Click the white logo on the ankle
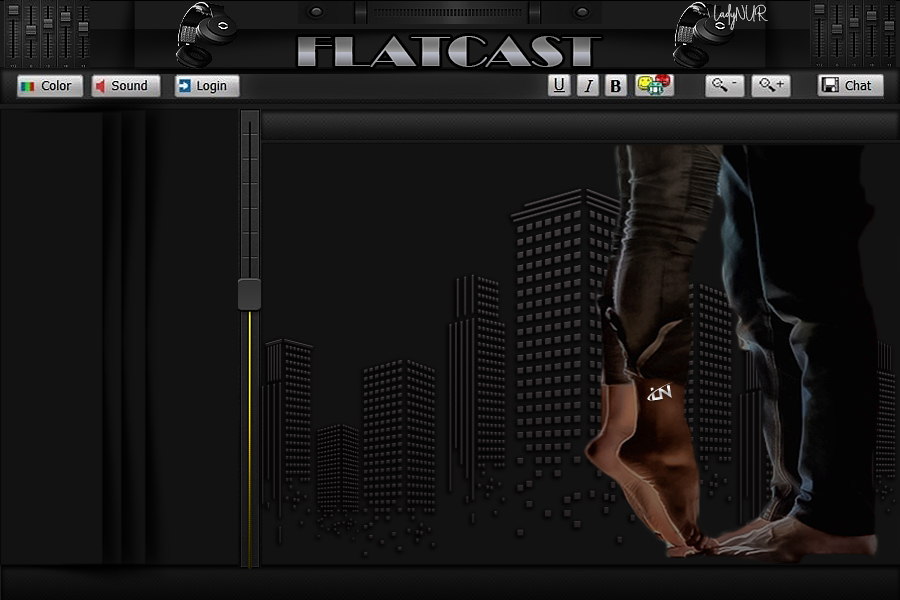Image resolution: width=900 pixels, height=600 pixels. (x=659, y=392)
